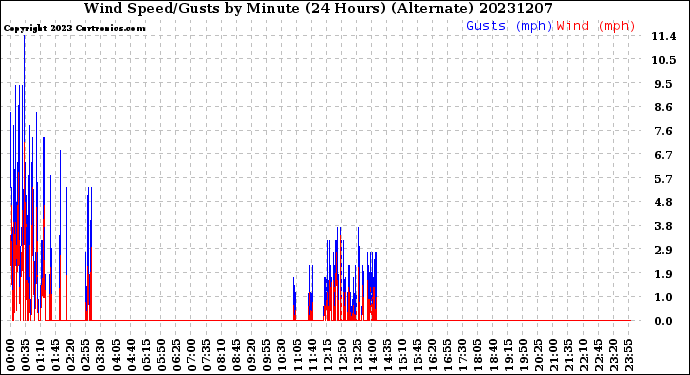This screenshot has height=375, width=690.
Task: Click the 07:00 time axis label
Action: tap(191, 355)
